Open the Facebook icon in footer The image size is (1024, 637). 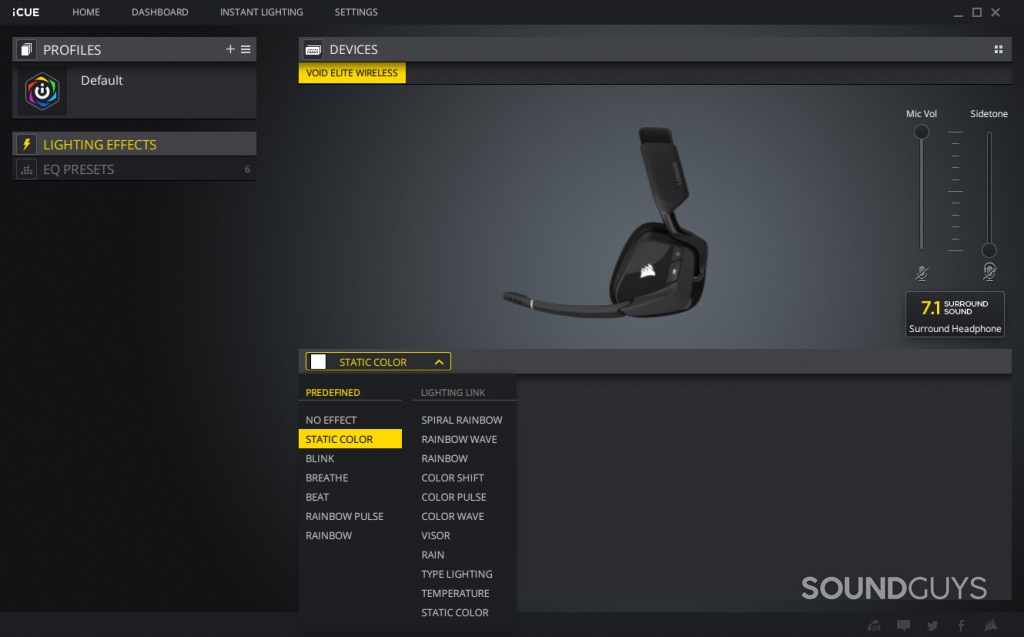coord(961,626)
